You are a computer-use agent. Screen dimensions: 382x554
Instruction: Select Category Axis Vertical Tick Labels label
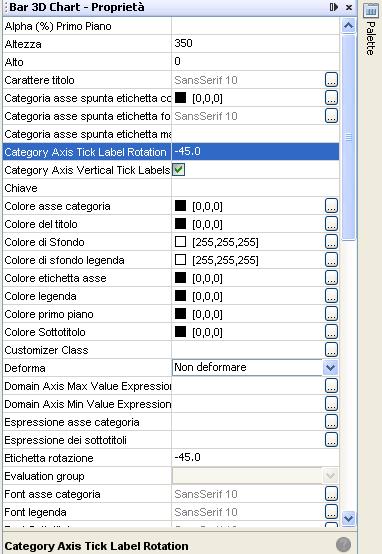click(x=87, y=170)
